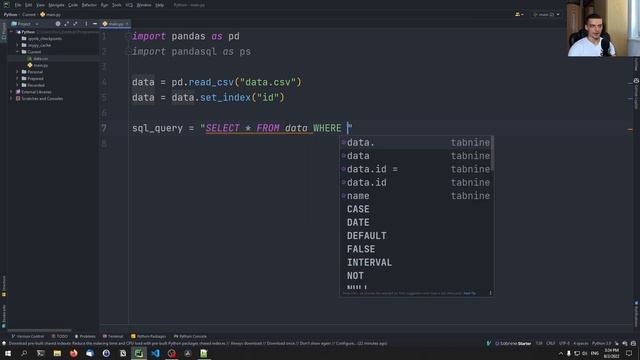This screenshot has height=360, width=640.
Task: Select INTERVAL keyword in completion list
Action: click(416, 262)
